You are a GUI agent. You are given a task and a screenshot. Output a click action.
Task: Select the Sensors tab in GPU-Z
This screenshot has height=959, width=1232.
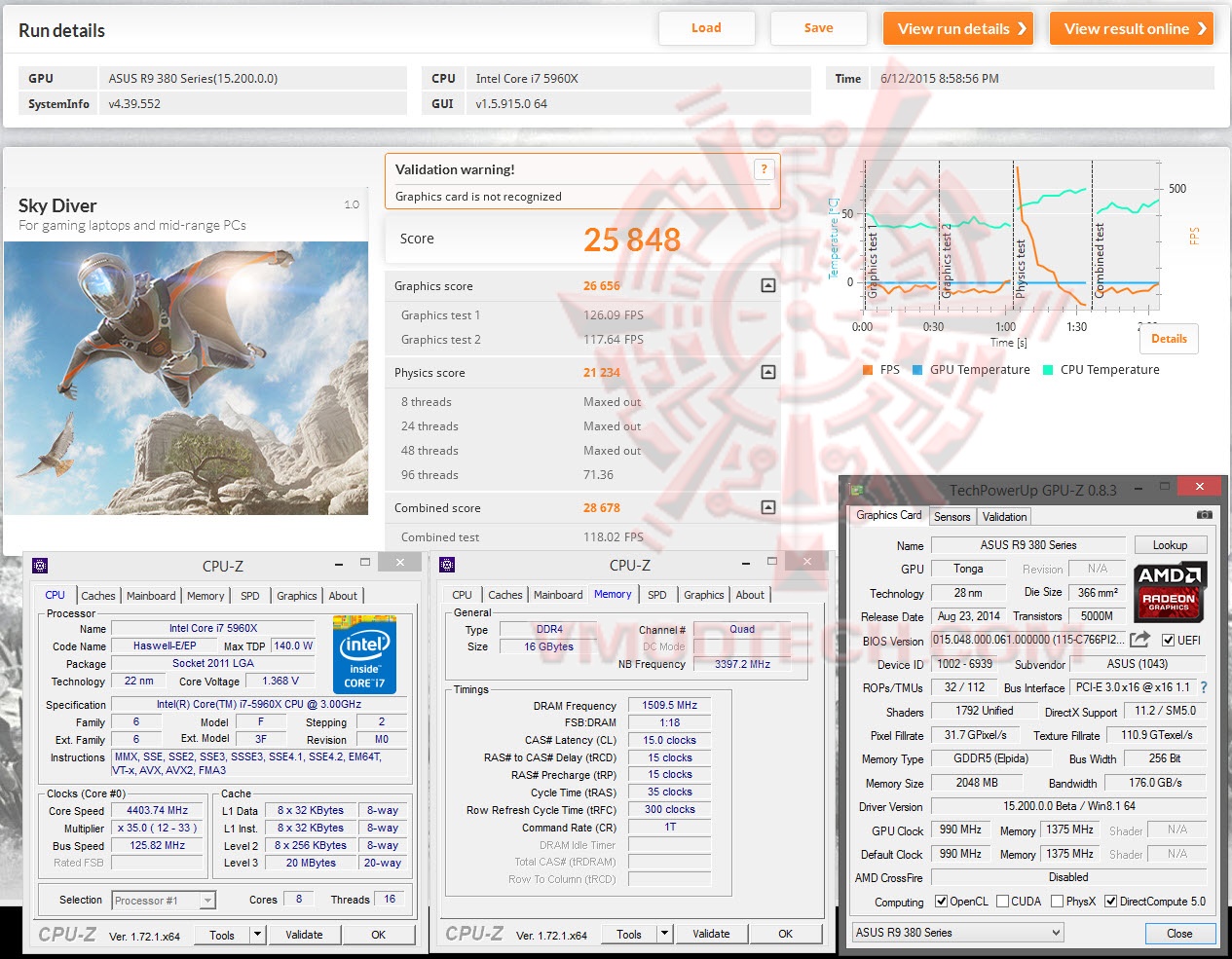952,517
